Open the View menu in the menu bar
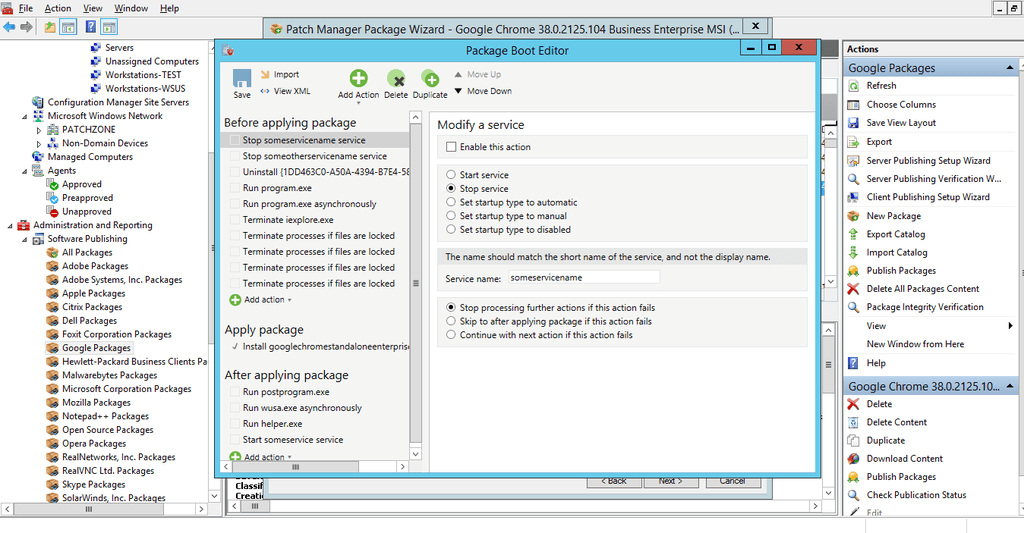Image resolution: width=1024 pixels, height=533 pixels. click(x=93, y=8)
